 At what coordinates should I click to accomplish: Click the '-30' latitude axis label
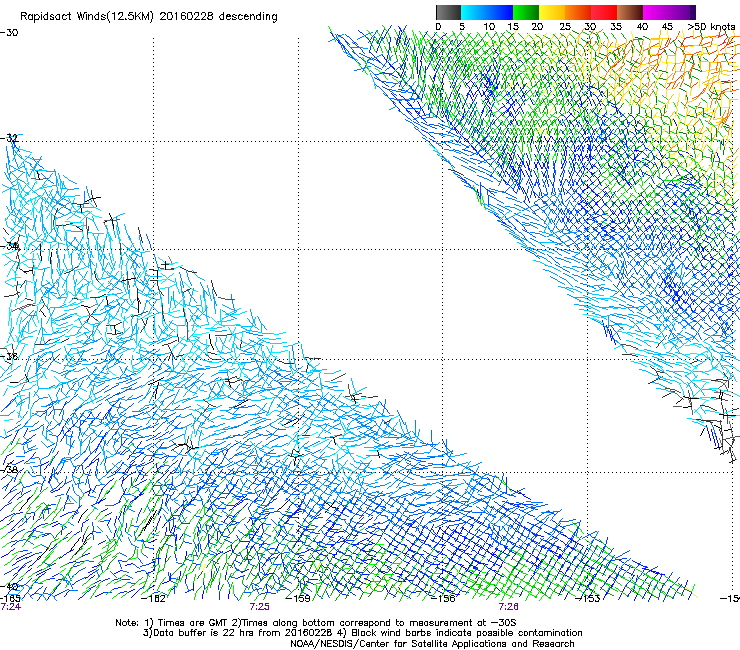click(9, 32)
